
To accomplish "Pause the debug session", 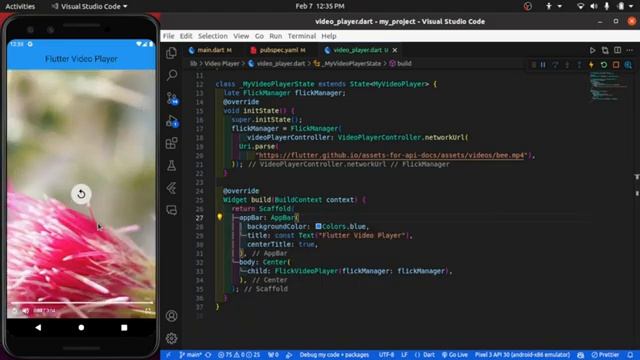I will (543, 64).
